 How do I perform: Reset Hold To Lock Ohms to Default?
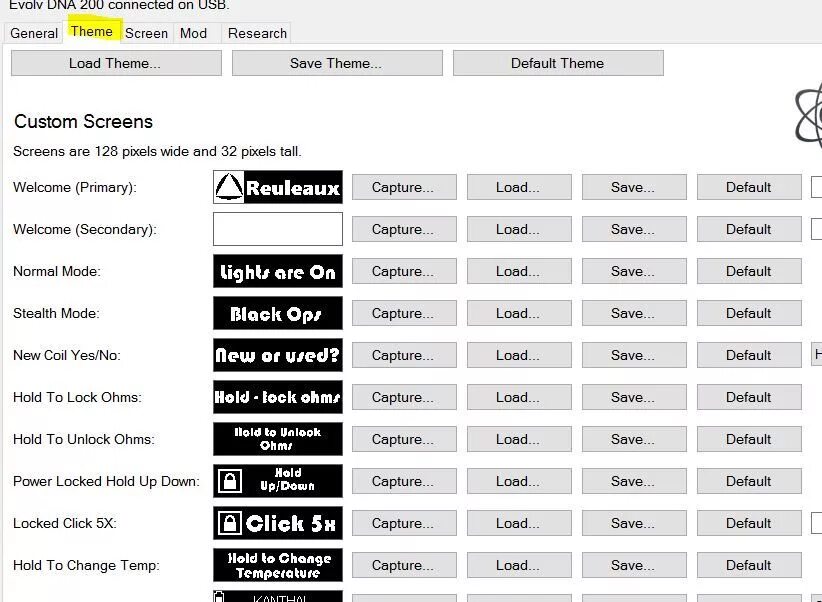749,397
